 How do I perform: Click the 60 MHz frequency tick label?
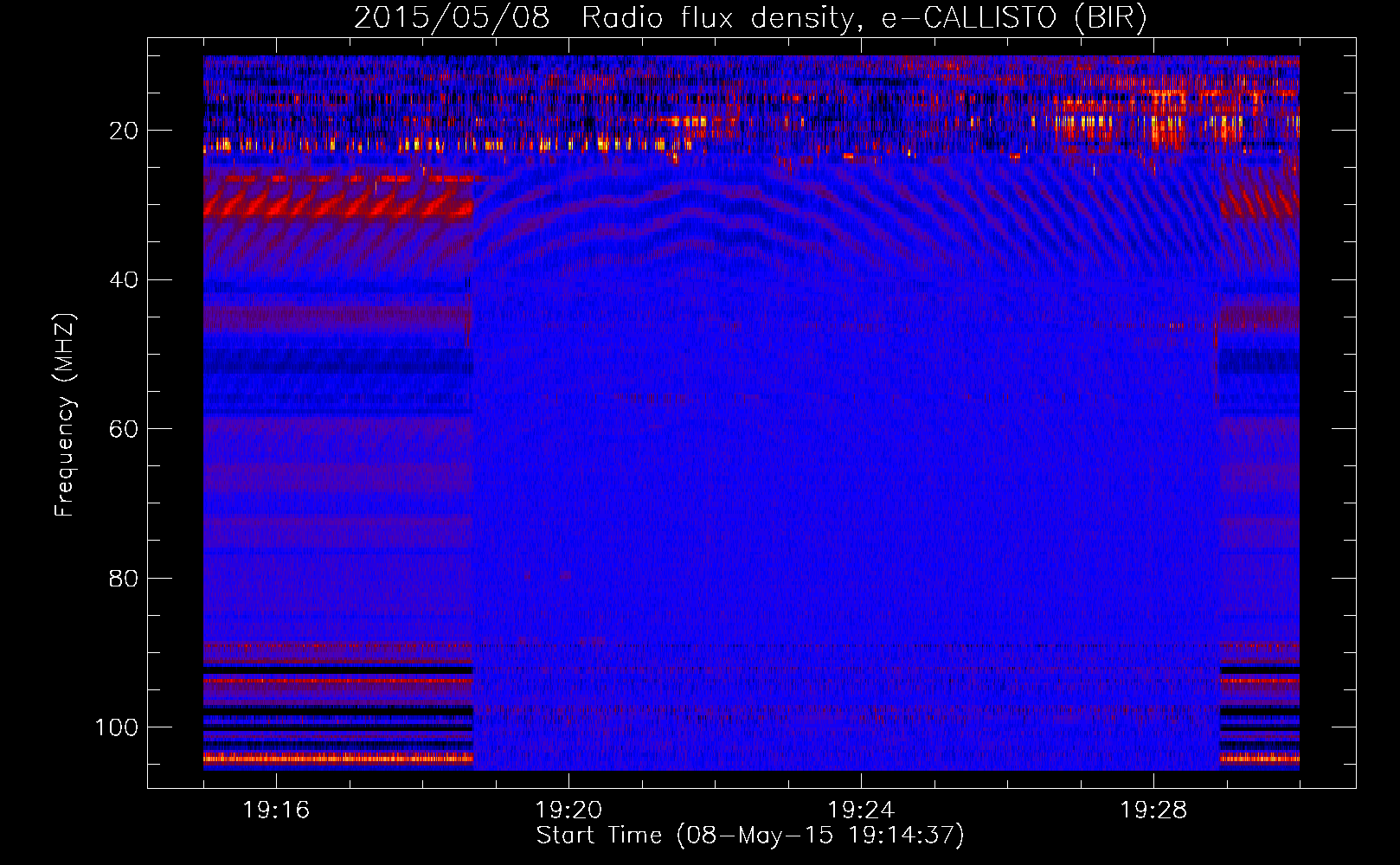[124, 429]
